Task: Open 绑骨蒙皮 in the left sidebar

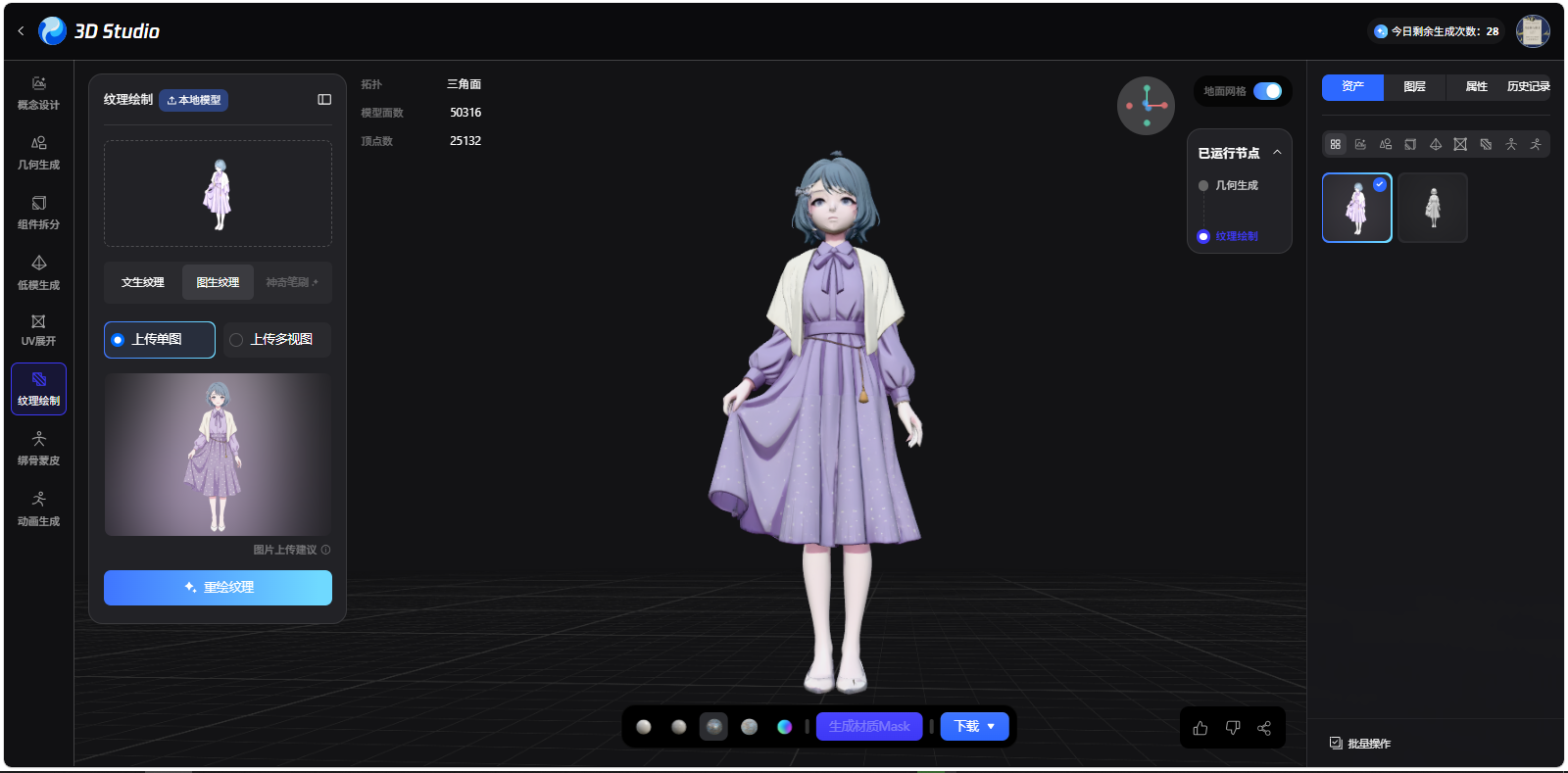Action: (38, 449)
